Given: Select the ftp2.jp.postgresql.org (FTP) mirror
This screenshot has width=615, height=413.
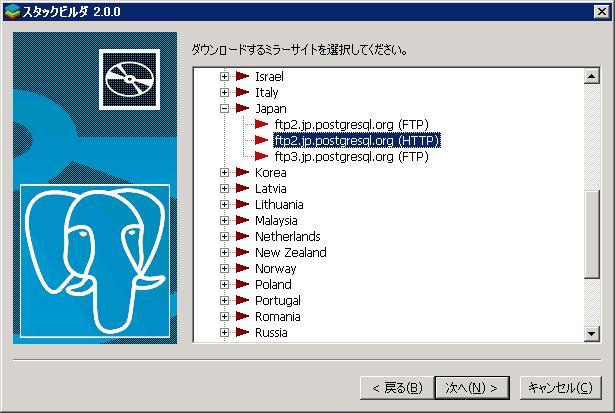Looking at the screenshot, I should click(x=351, y=125).
